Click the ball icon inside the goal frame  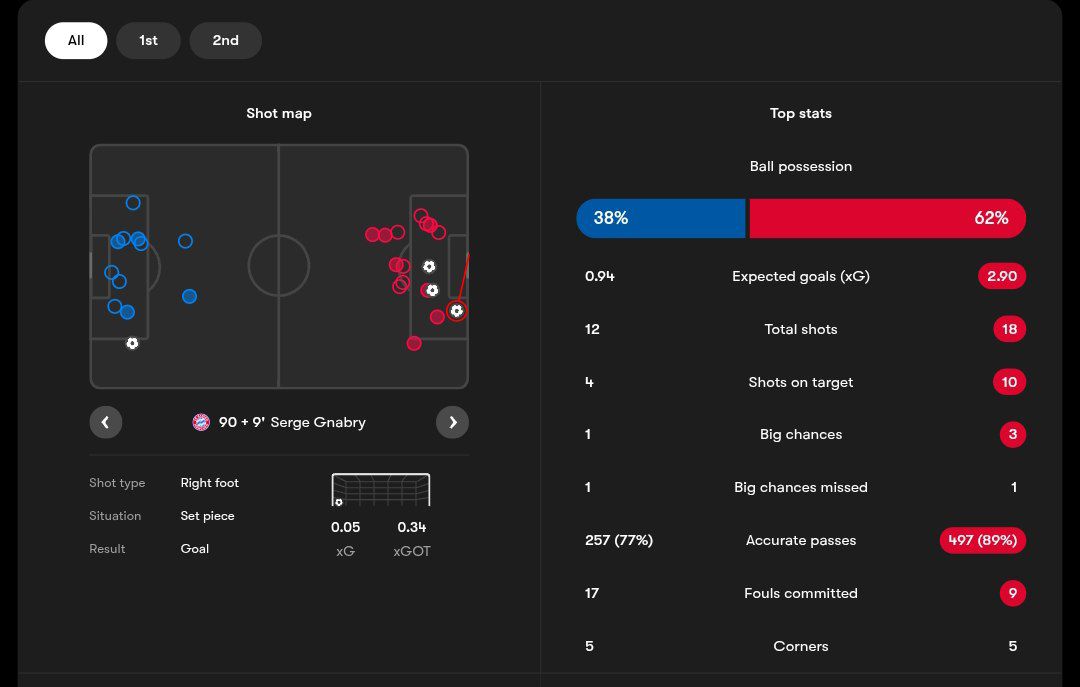click(339, 502)
